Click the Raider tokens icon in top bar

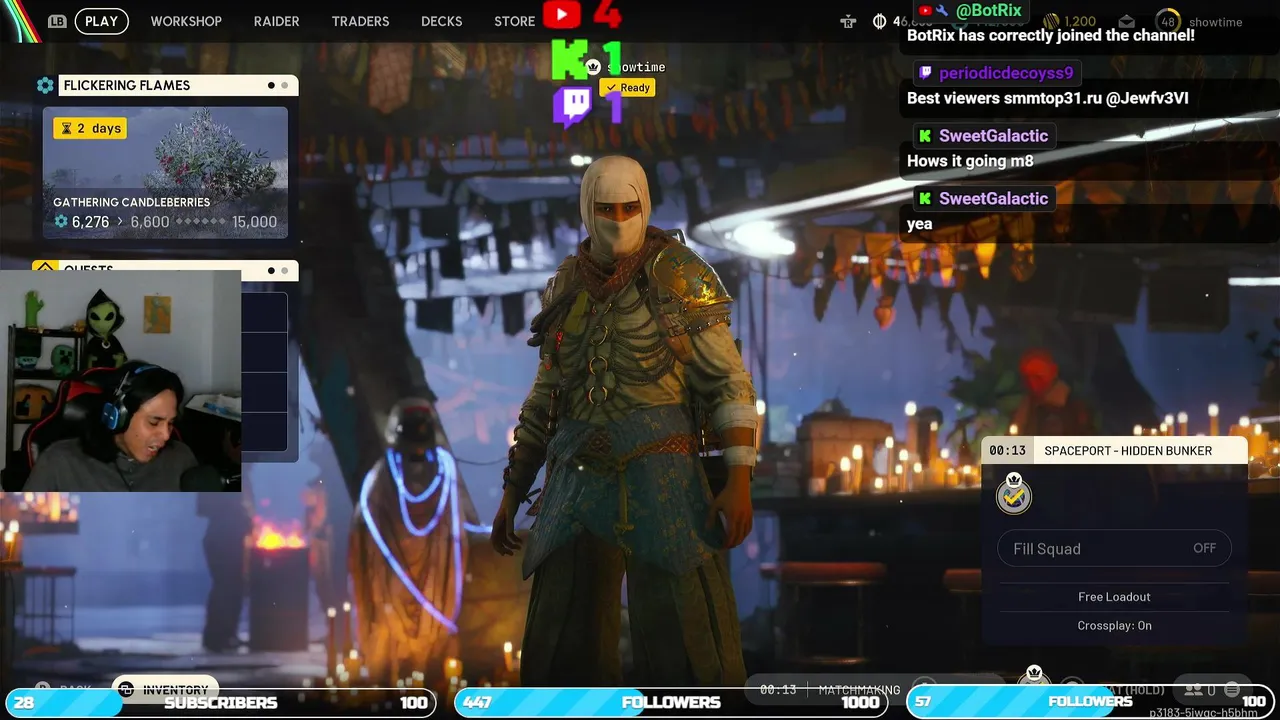[x=848, y=21]
